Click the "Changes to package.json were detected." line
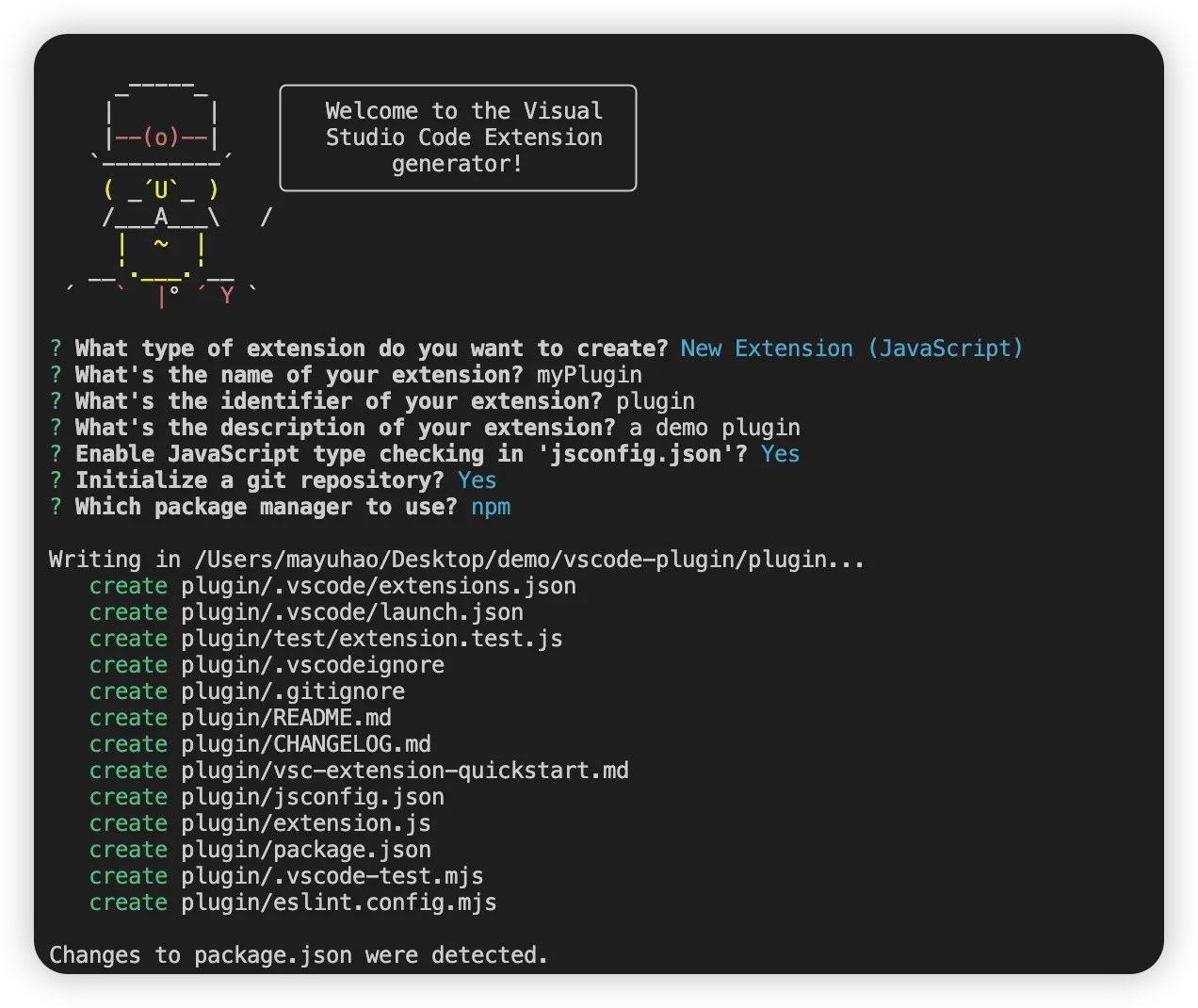 298,955
